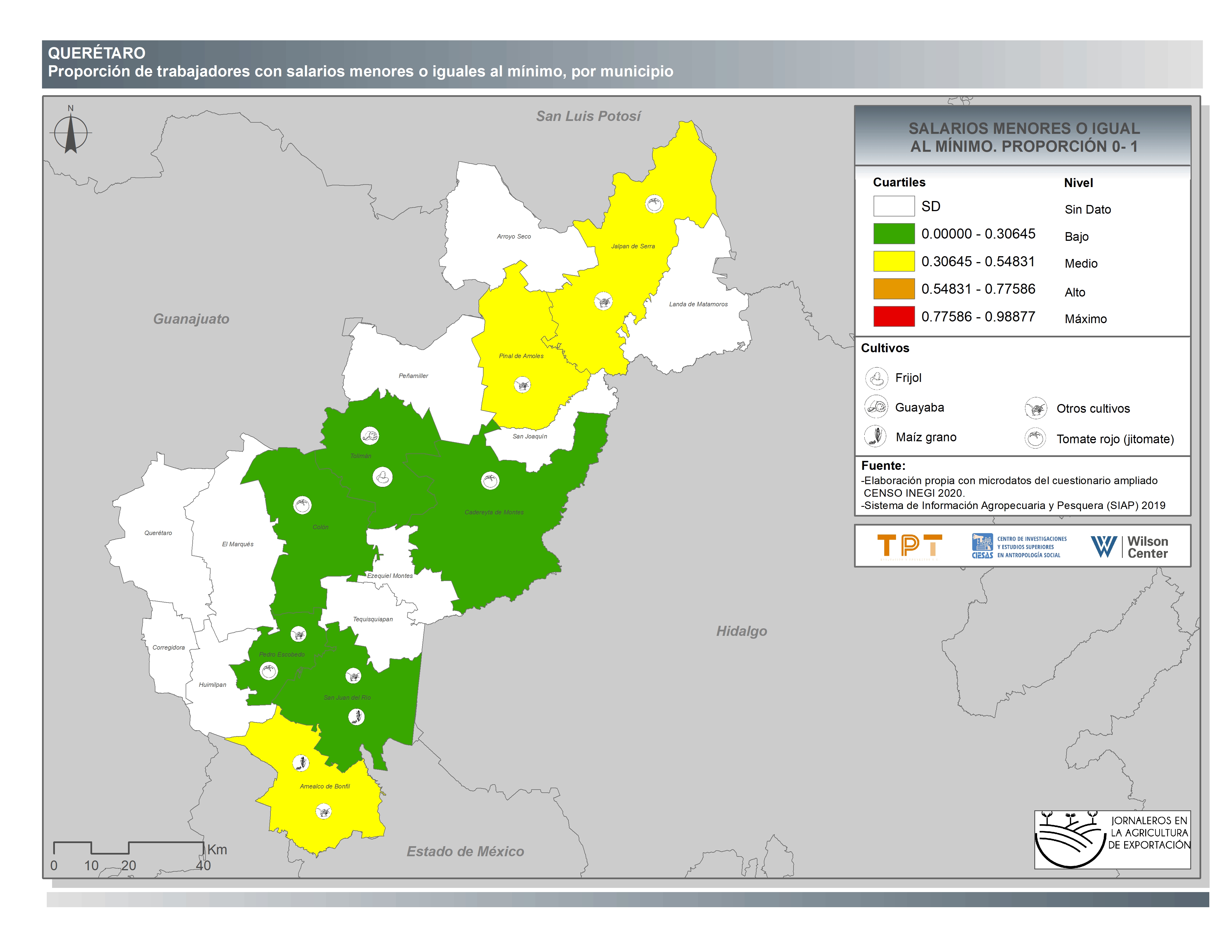Viewport: 1232px width, 952px height.
Task: Click the guayaba icon above the Tolimán label
Action: [370, 435]
